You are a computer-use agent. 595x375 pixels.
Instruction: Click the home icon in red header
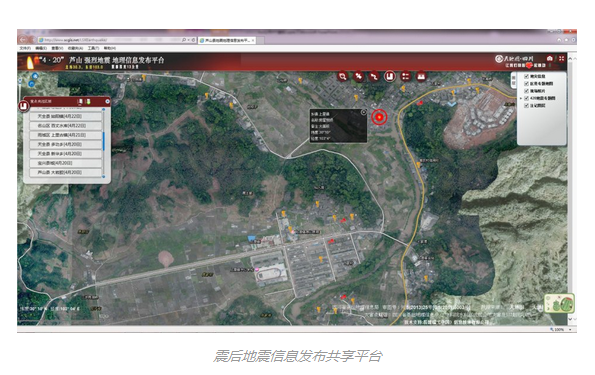[549, 58]
